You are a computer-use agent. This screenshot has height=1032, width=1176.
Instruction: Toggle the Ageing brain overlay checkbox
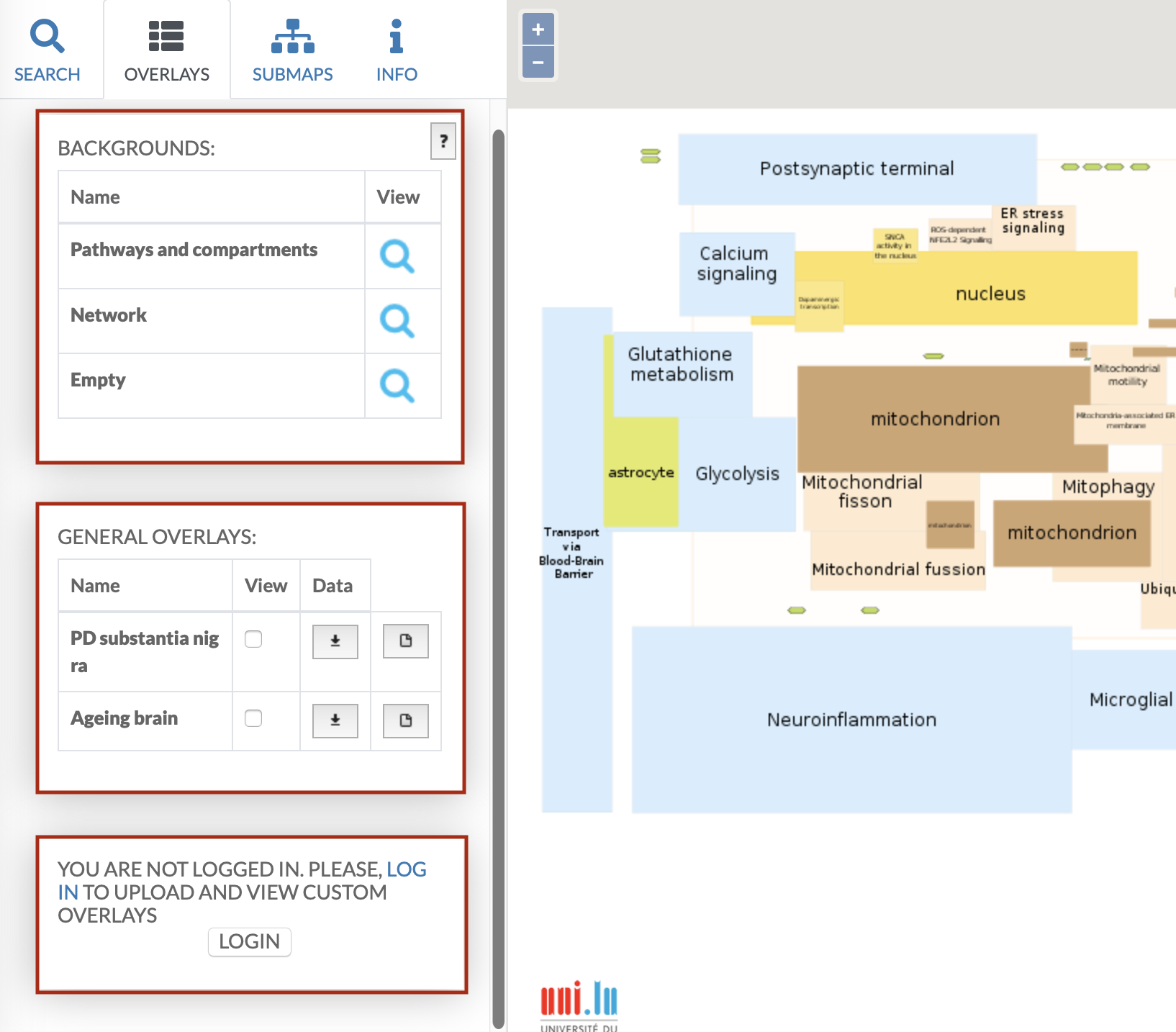pos(253,718)
